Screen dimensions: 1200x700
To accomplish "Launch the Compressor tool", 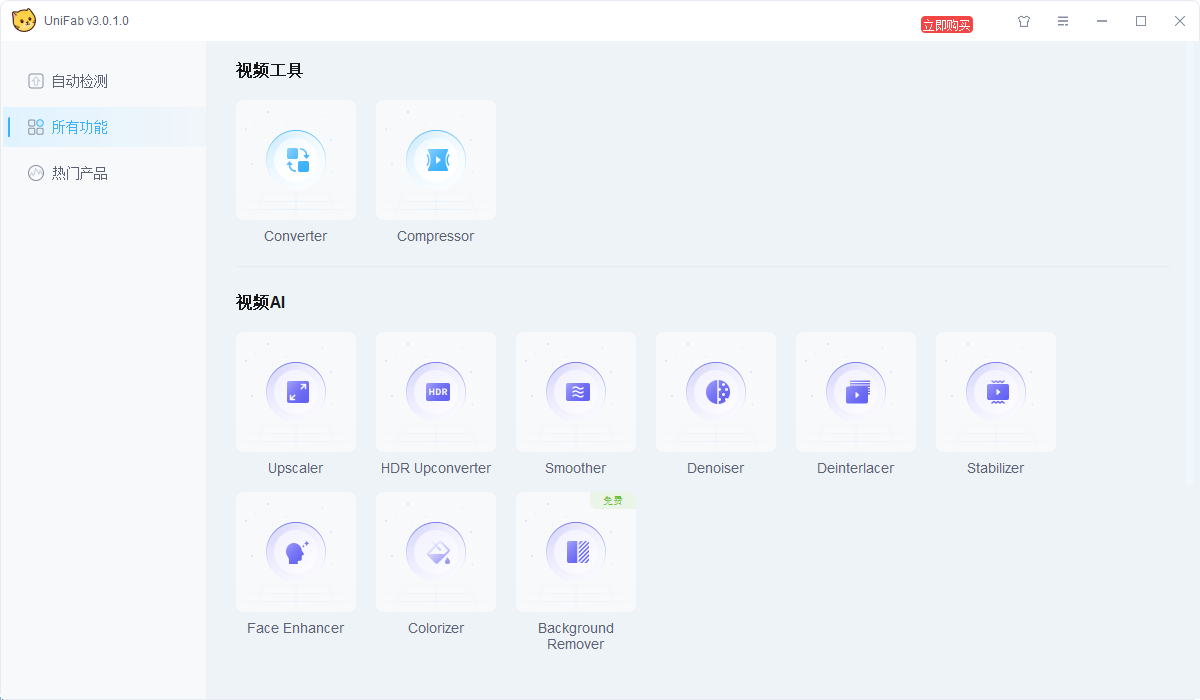I will pos(435,160).
